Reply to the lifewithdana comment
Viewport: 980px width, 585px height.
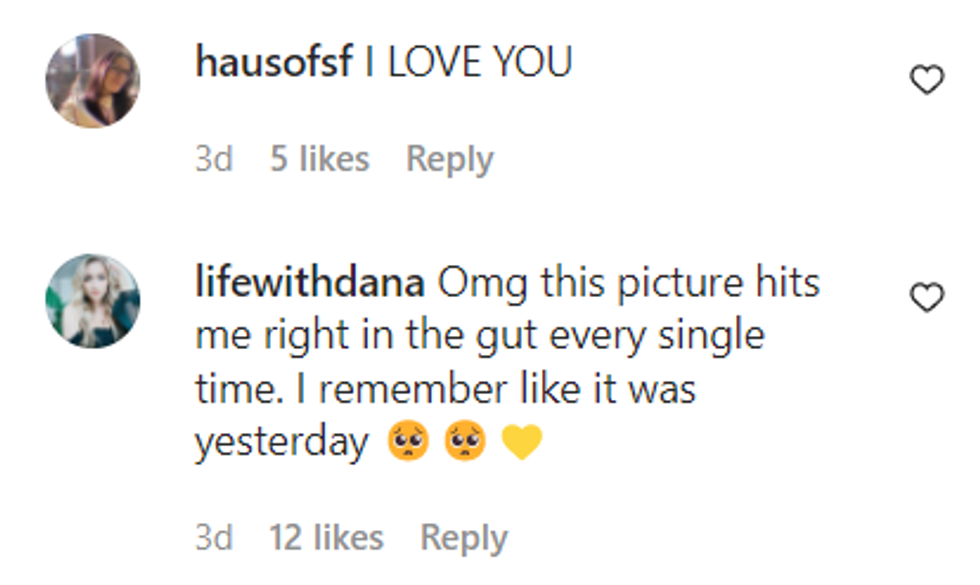[463, 538]
